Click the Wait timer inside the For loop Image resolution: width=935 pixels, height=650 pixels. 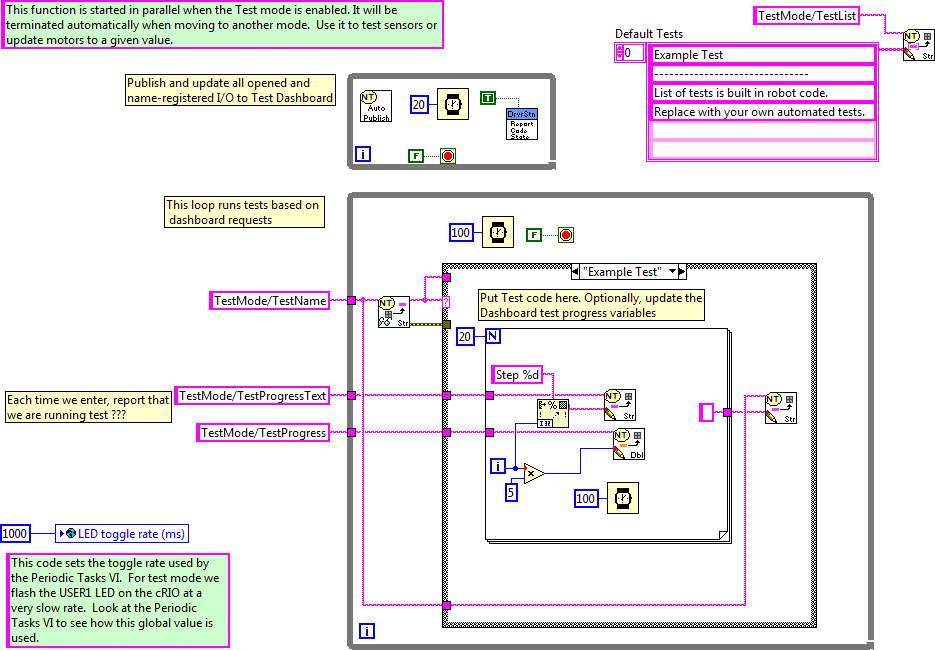(x=621, y=498)
